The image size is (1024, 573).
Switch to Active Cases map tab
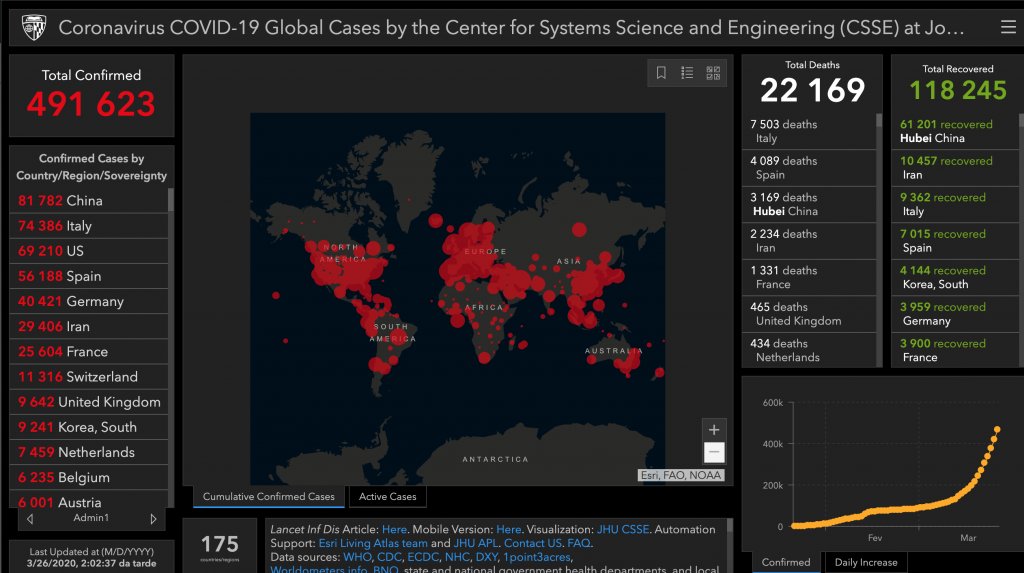pos(388,497)
